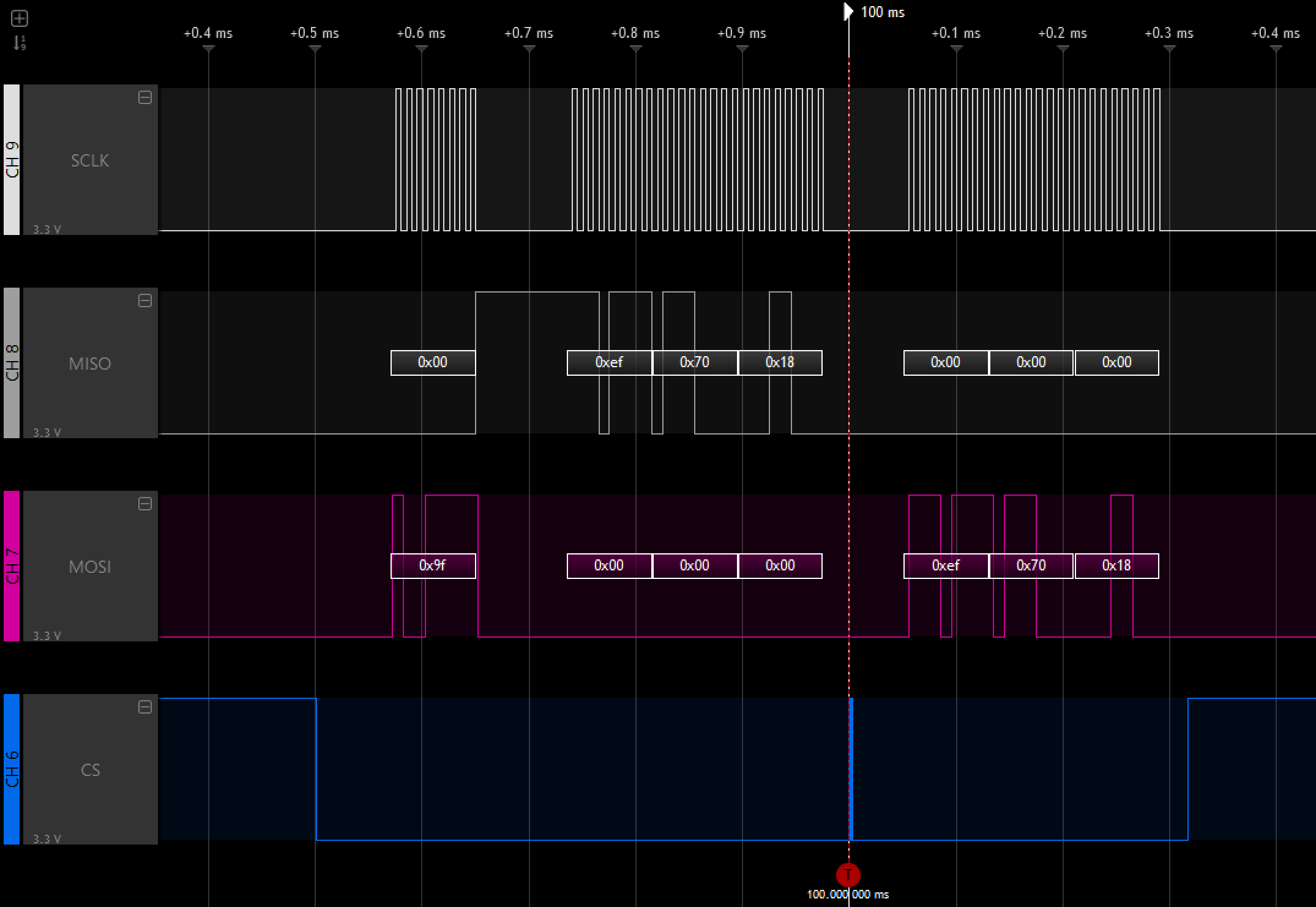Click the MISO 0xef decoded byte
The height and width of the screenshot is (907, 1316).
[610, 362]
